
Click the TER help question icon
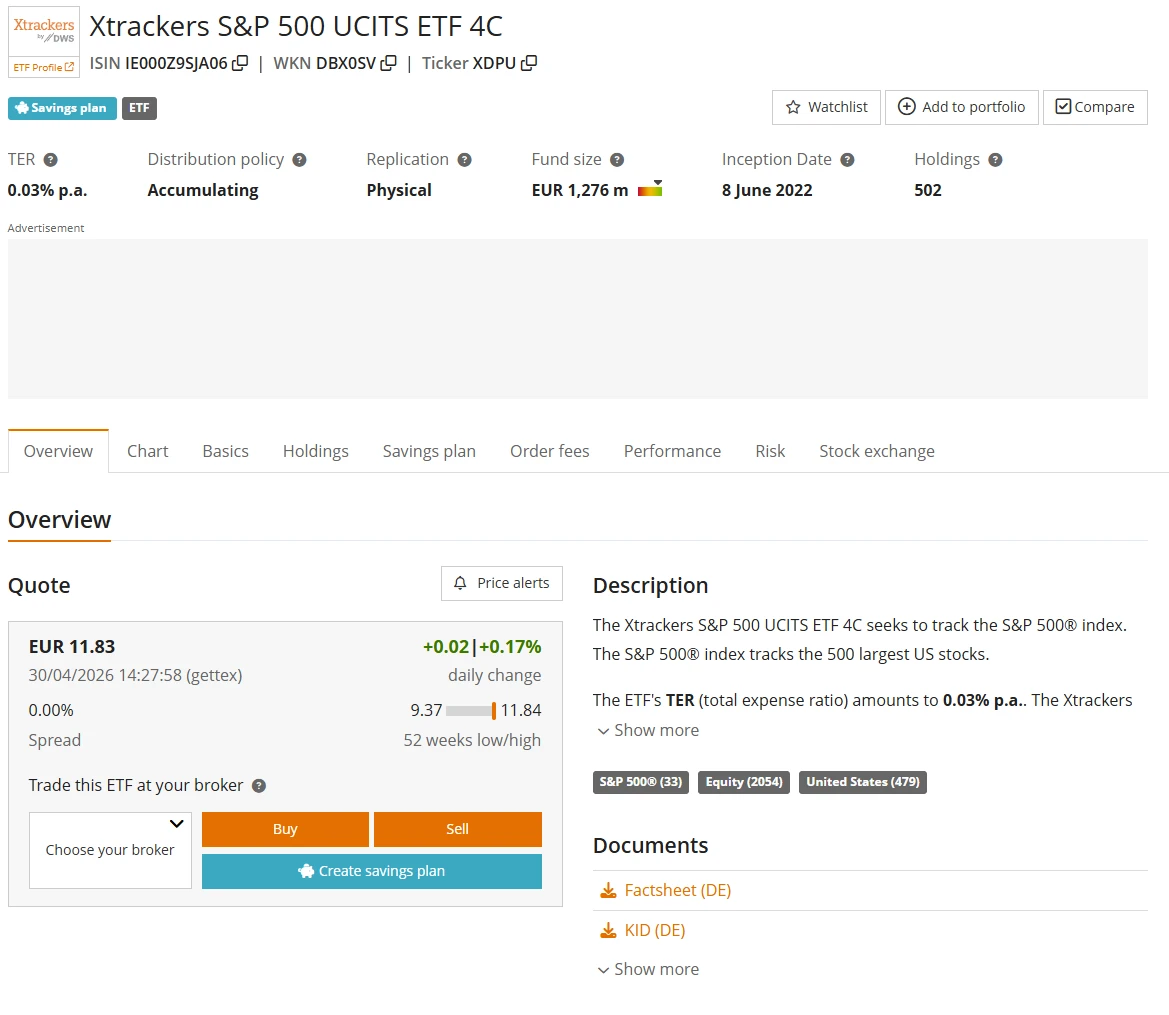click(50, 160)
